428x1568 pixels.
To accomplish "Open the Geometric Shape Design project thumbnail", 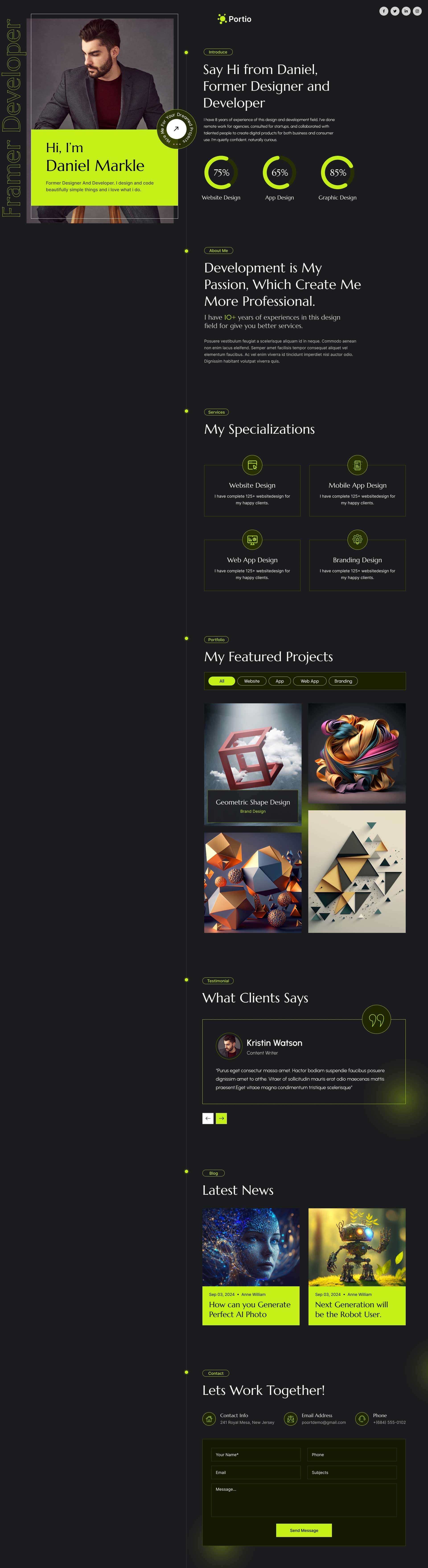I will point(253,764).
